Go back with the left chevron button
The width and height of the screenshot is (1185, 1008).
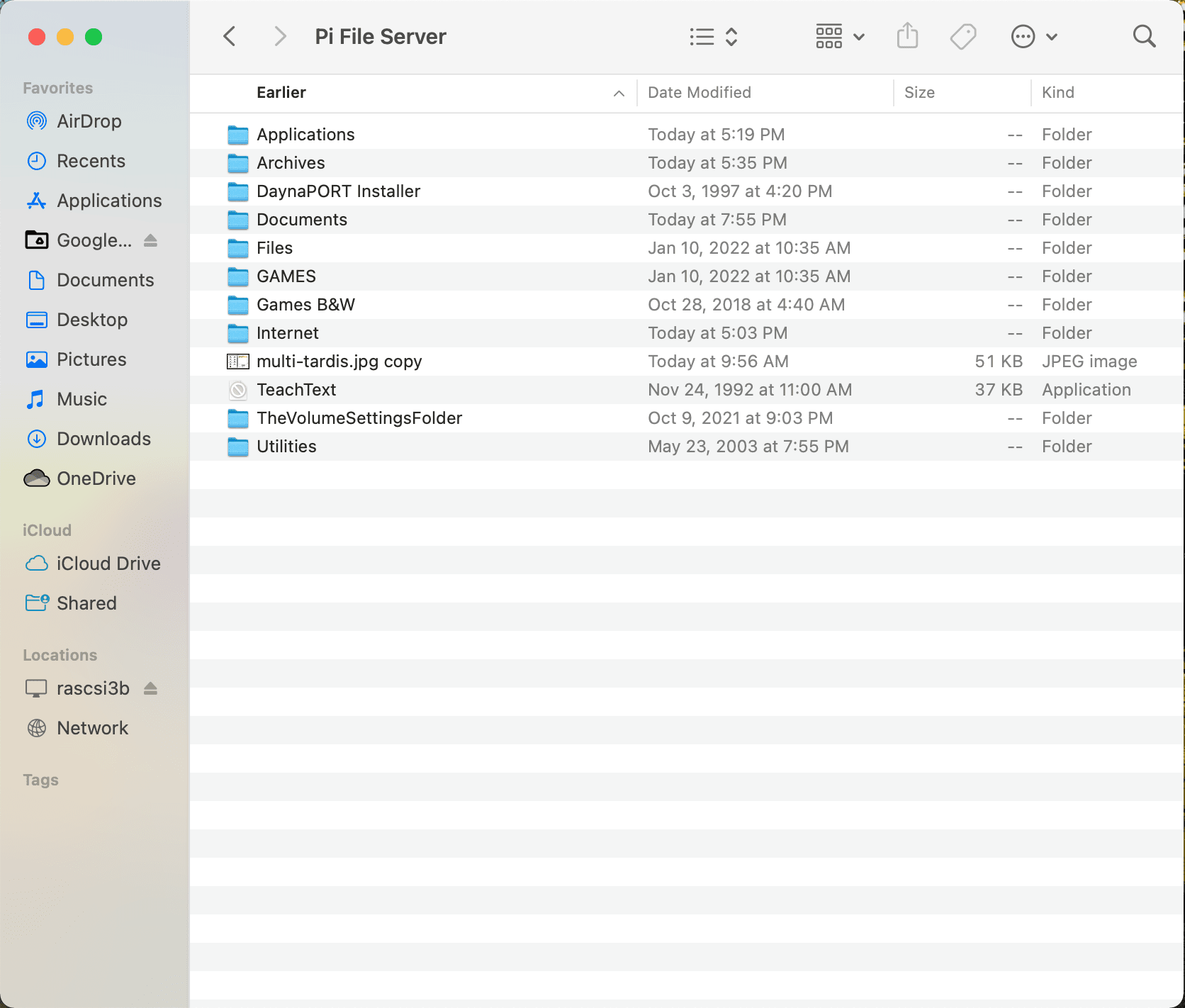[x=229, y=36]
